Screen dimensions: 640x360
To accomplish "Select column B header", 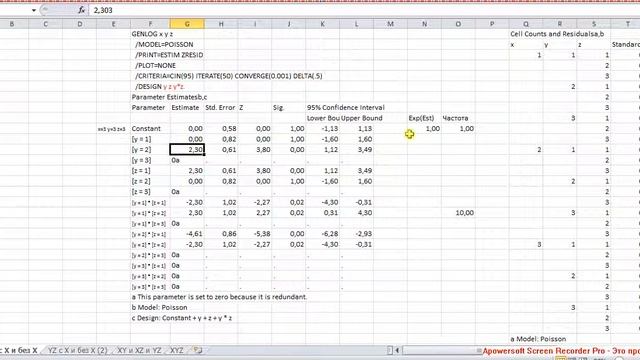I will coord(11,24).
